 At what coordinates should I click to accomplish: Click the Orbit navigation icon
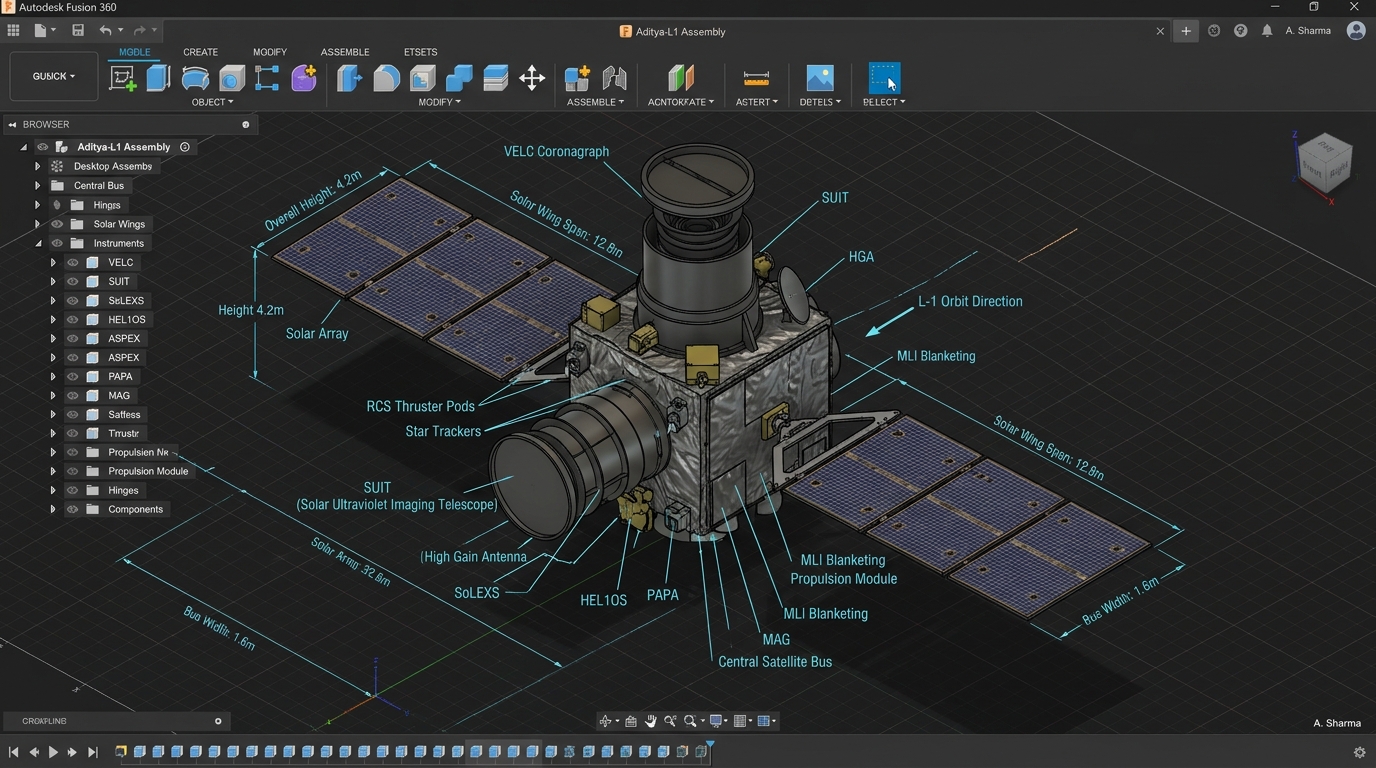click(605, 721)
